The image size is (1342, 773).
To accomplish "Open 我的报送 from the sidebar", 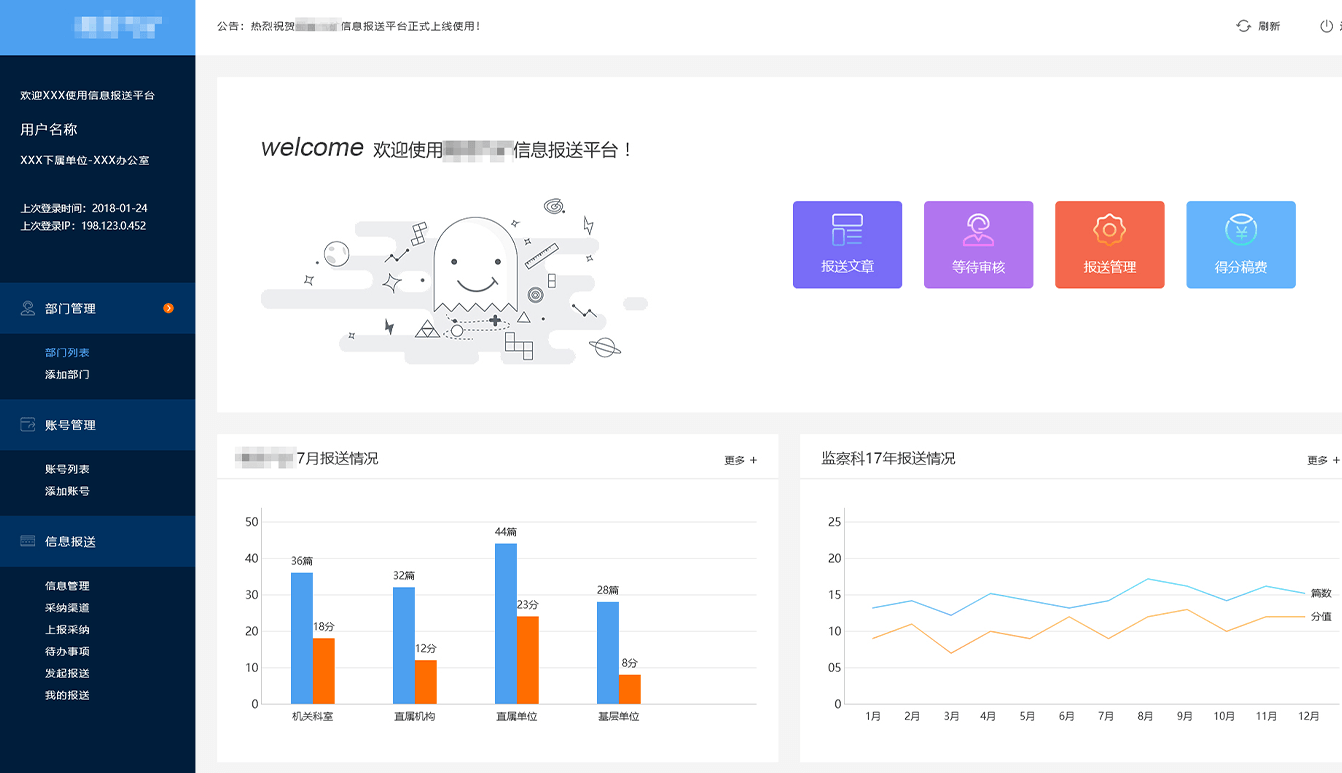I will (x=67, y=695).
